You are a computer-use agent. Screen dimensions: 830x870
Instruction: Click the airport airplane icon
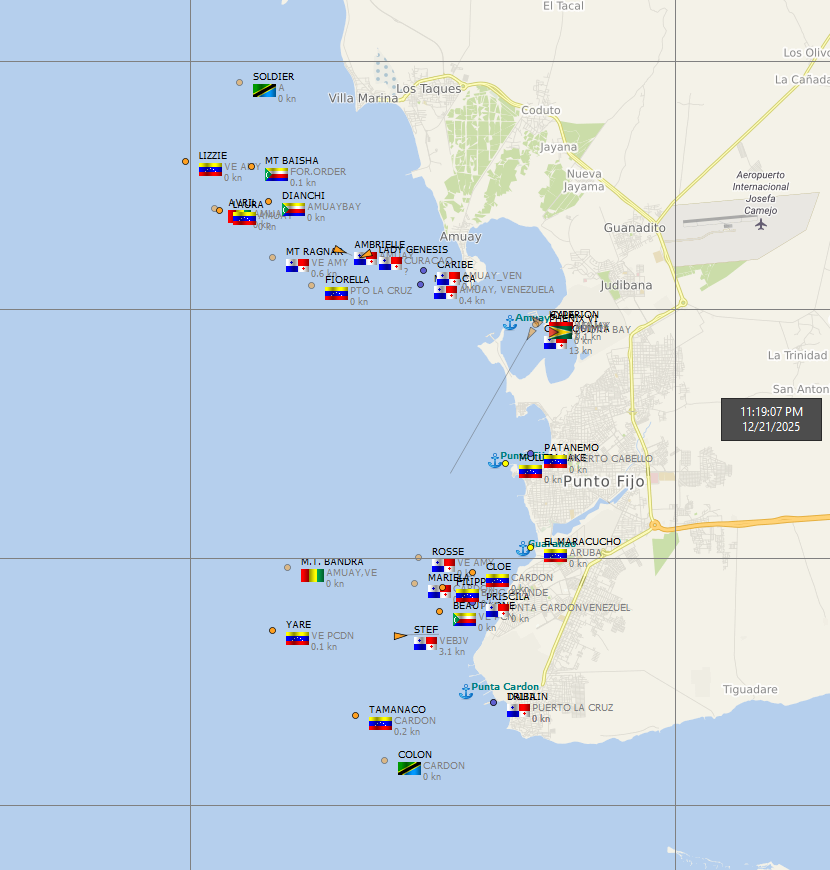tap(761, 224)
